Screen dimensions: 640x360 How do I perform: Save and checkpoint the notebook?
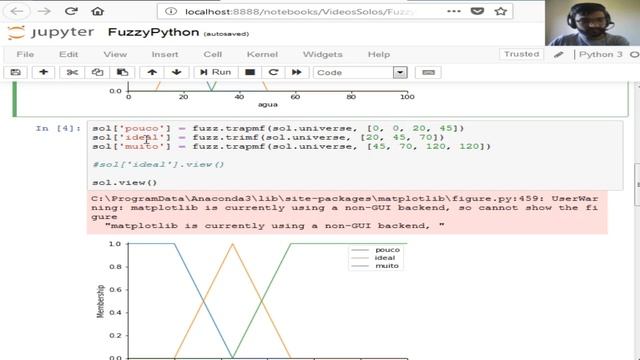(x=16, y=72)
